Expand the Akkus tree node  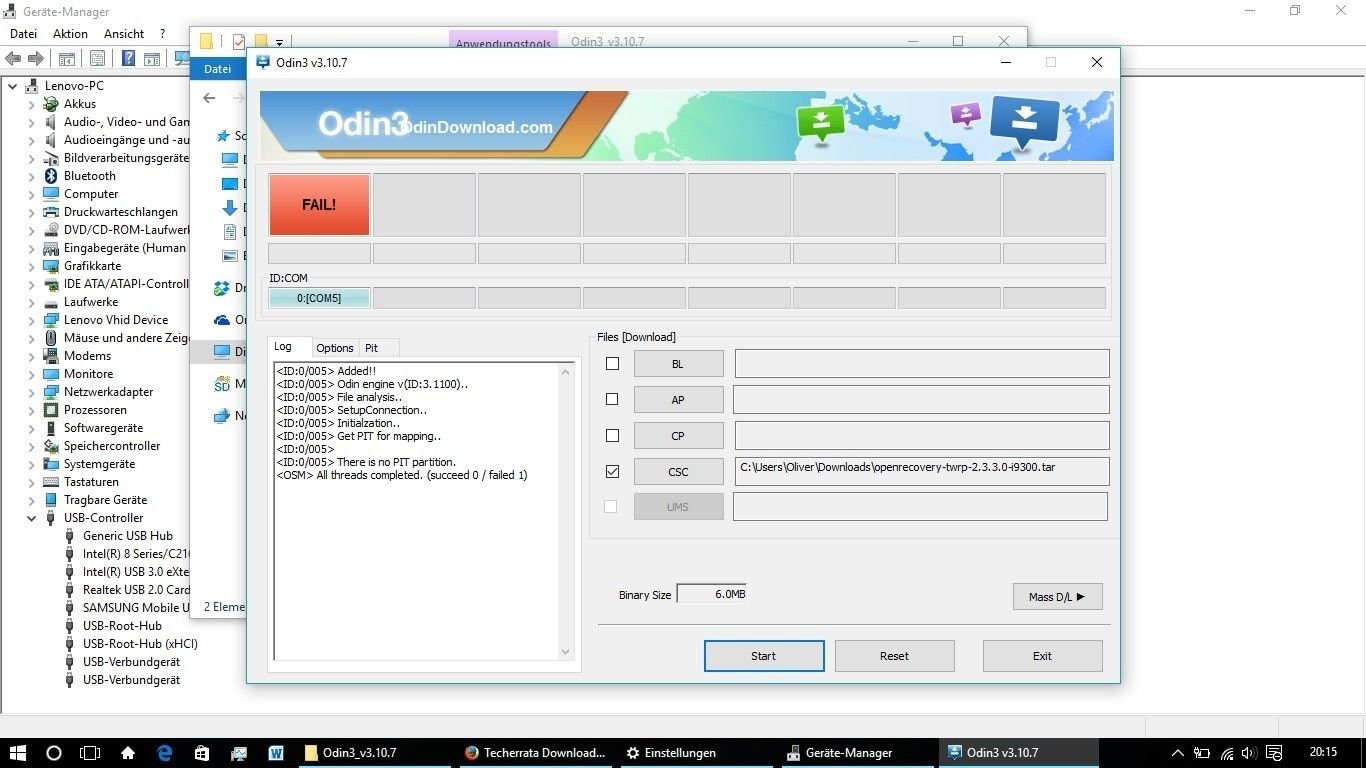[x=32, y=104]
